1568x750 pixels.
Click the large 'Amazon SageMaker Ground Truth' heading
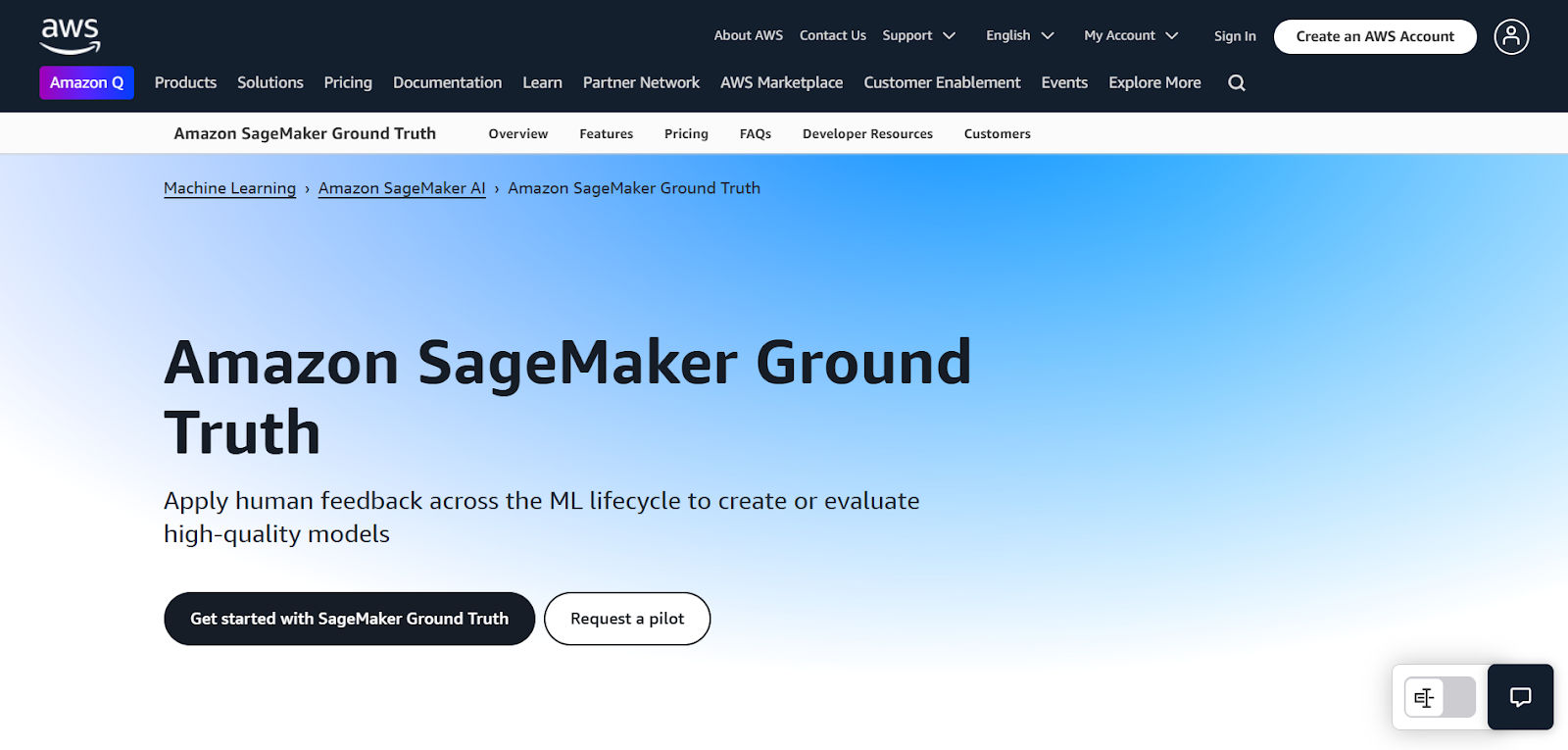click(567, 397)
